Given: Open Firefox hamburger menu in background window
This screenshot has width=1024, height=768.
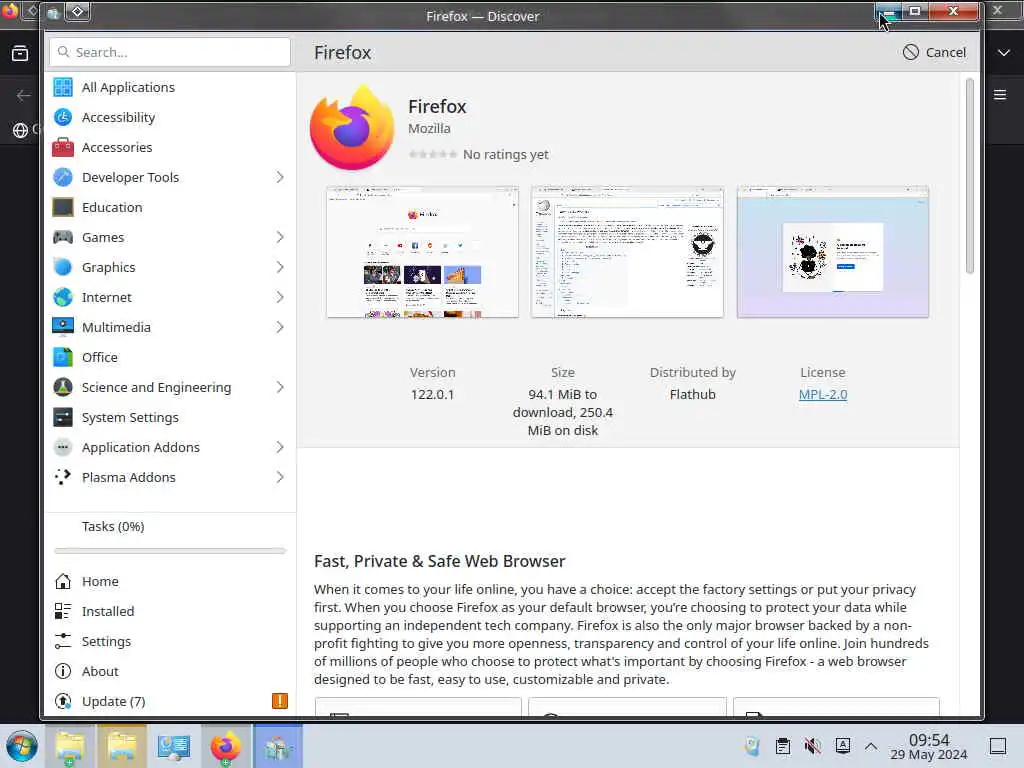Looking at the screenshot, I should [x=1000, y=95].
